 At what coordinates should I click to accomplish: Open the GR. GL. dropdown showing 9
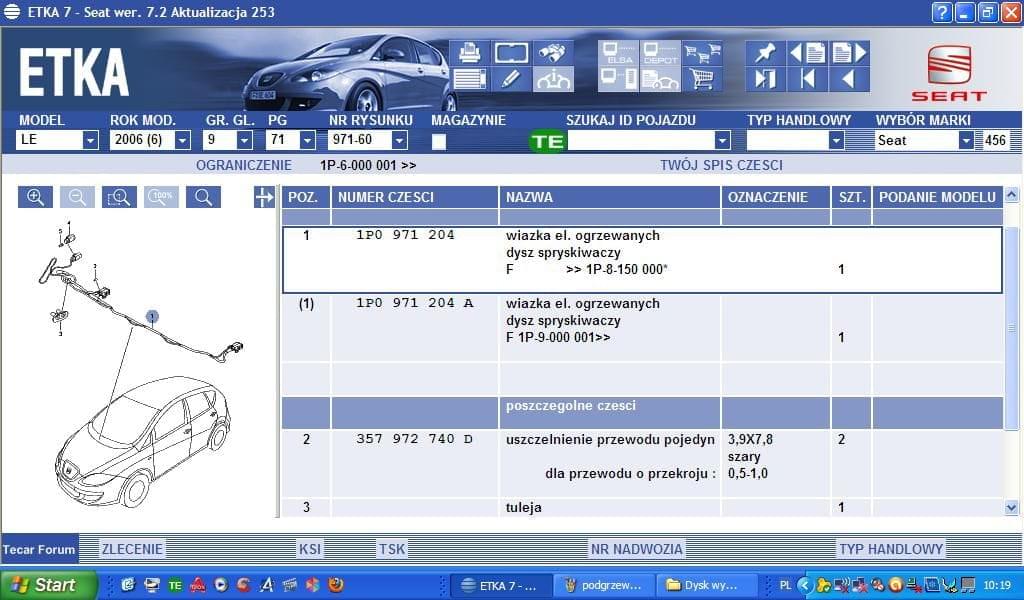(x=245, y=140)
